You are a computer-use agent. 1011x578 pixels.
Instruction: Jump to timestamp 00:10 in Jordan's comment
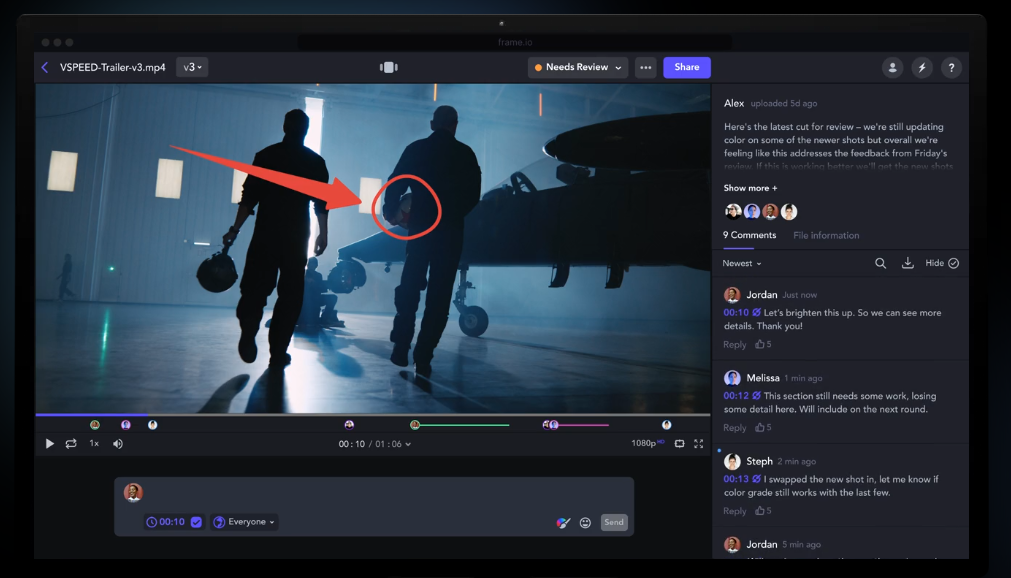[x=736, y=313]
